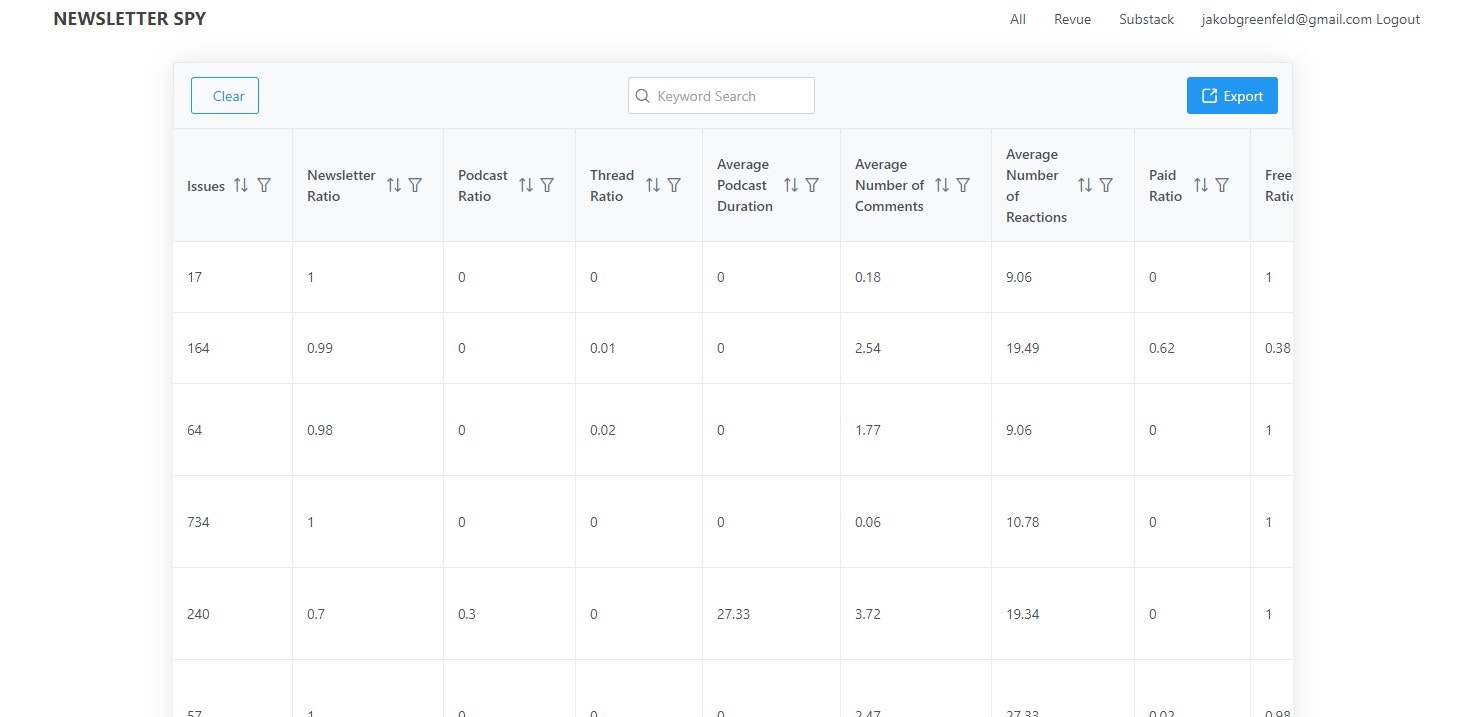1464x717 pixels.
Task: Select Podcast Ratio value 0.3
Action: click(467, 614)
